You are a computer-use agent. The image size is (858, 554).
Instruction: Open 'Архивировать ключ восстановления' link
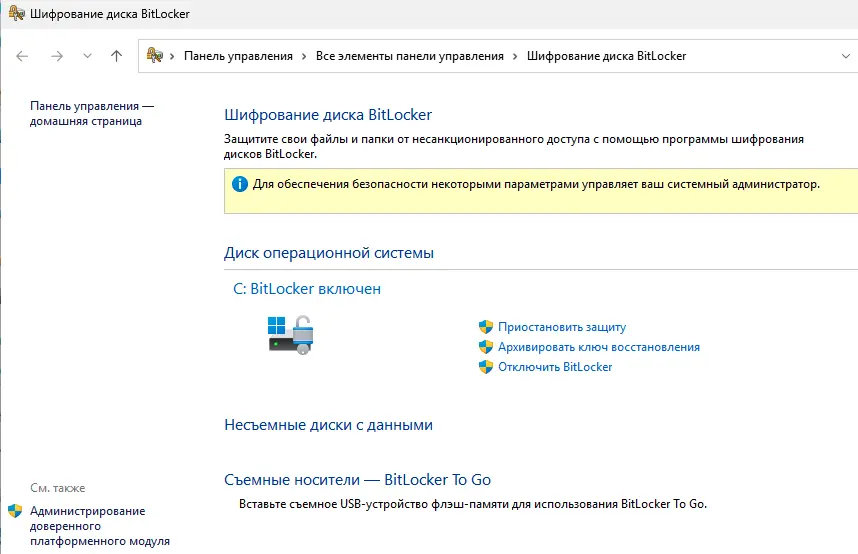[598, 347]
